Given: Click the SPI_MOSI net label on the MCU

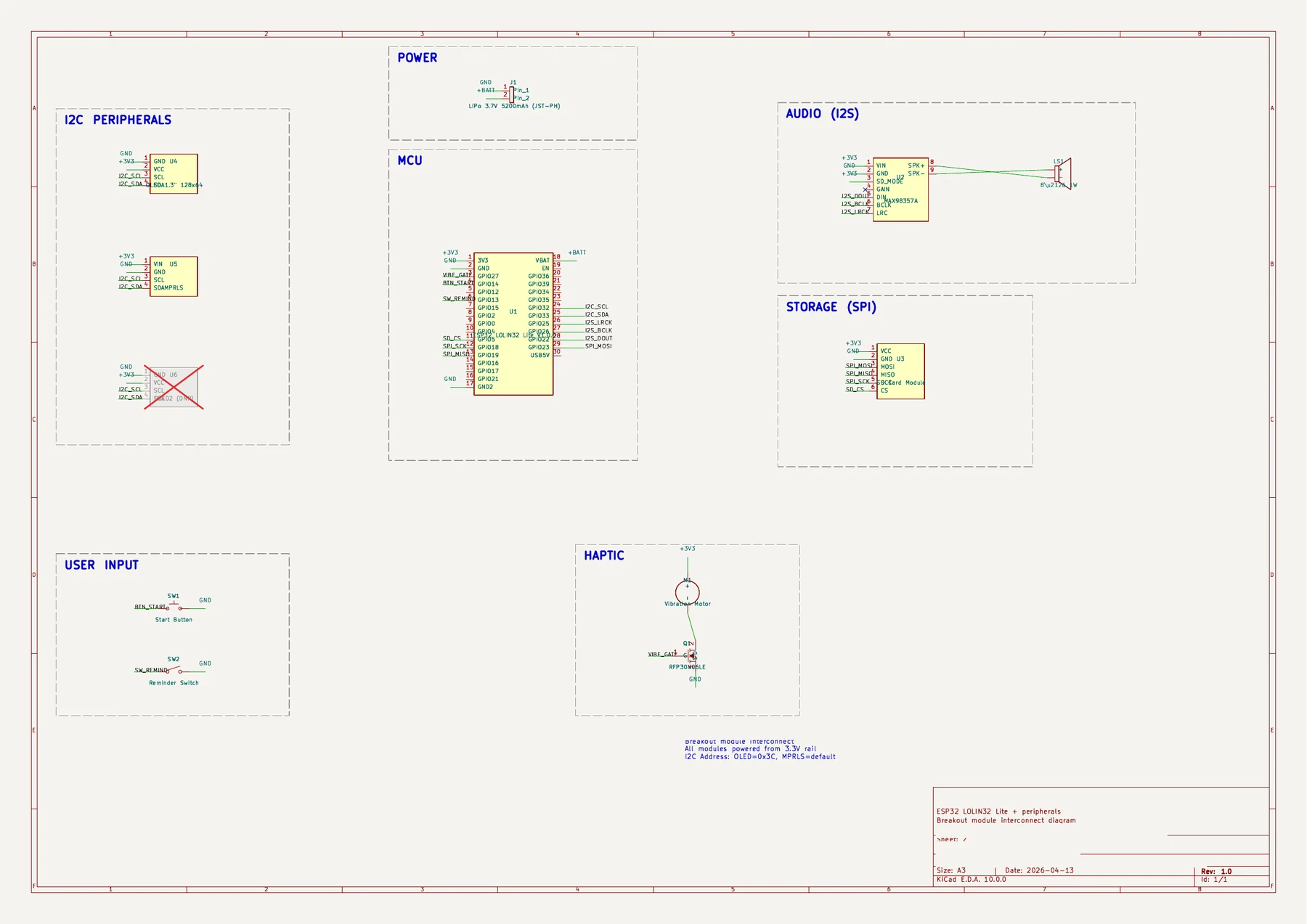Looking at the screenshot, I should 598,346.
